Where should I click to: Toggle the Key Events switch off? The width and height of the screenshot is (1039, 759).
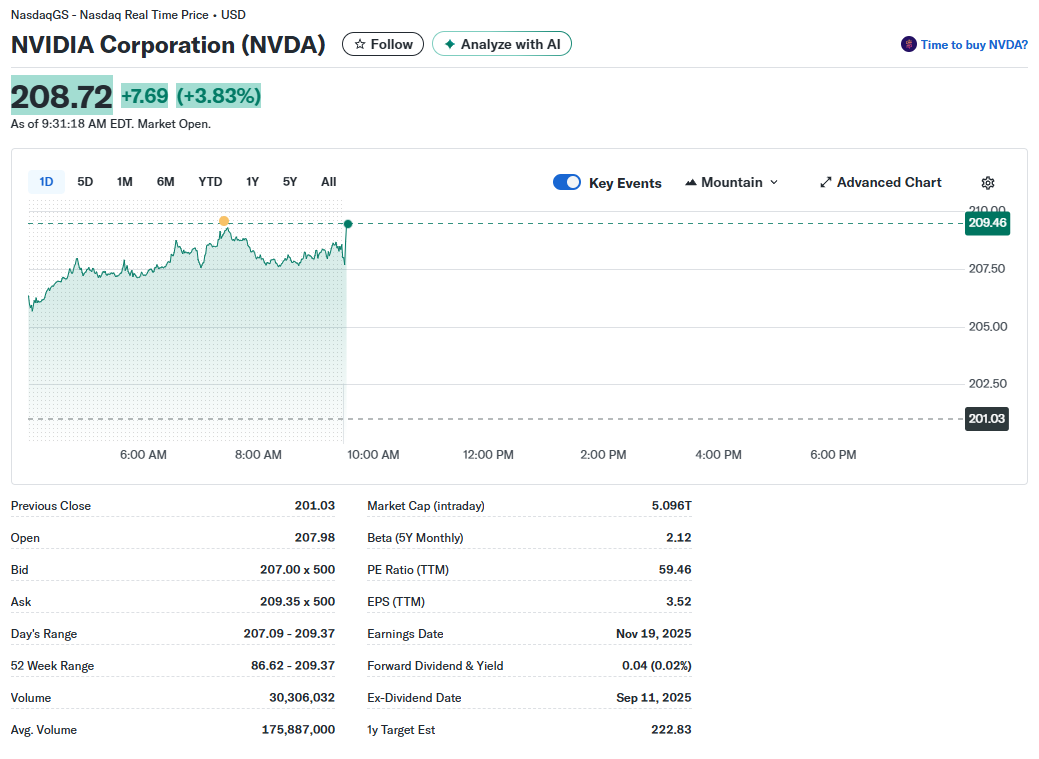click(567, 183)
